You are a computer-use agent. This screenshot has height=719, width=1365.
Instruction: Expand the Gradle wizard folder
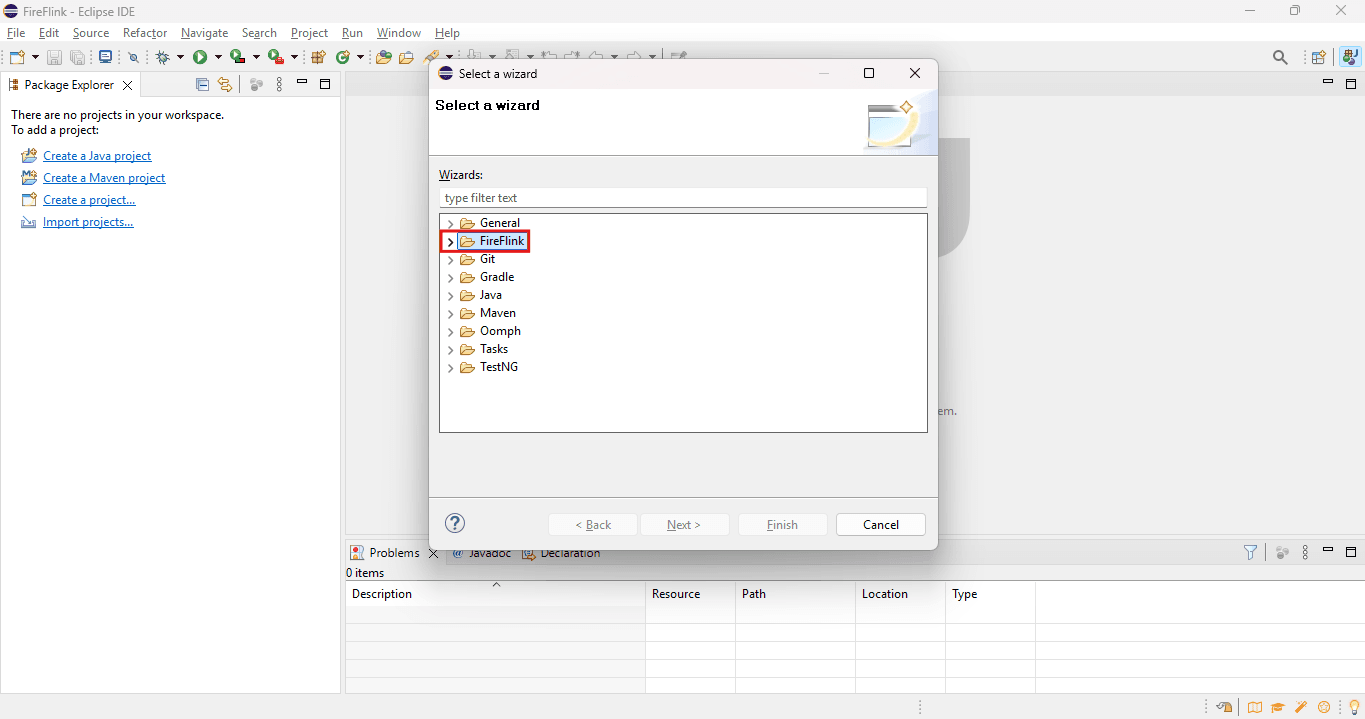click(450, 278)
